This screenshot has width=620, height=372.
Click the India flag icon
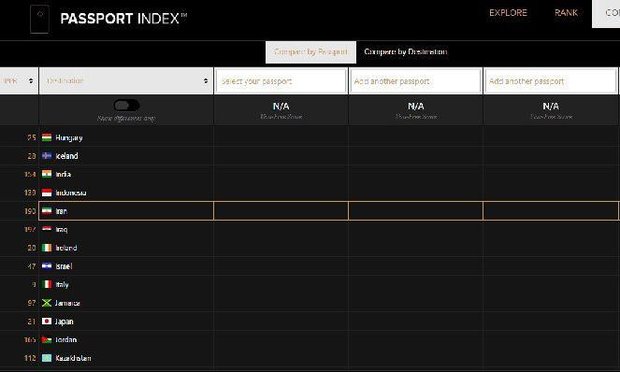click(x=47, y=174)
